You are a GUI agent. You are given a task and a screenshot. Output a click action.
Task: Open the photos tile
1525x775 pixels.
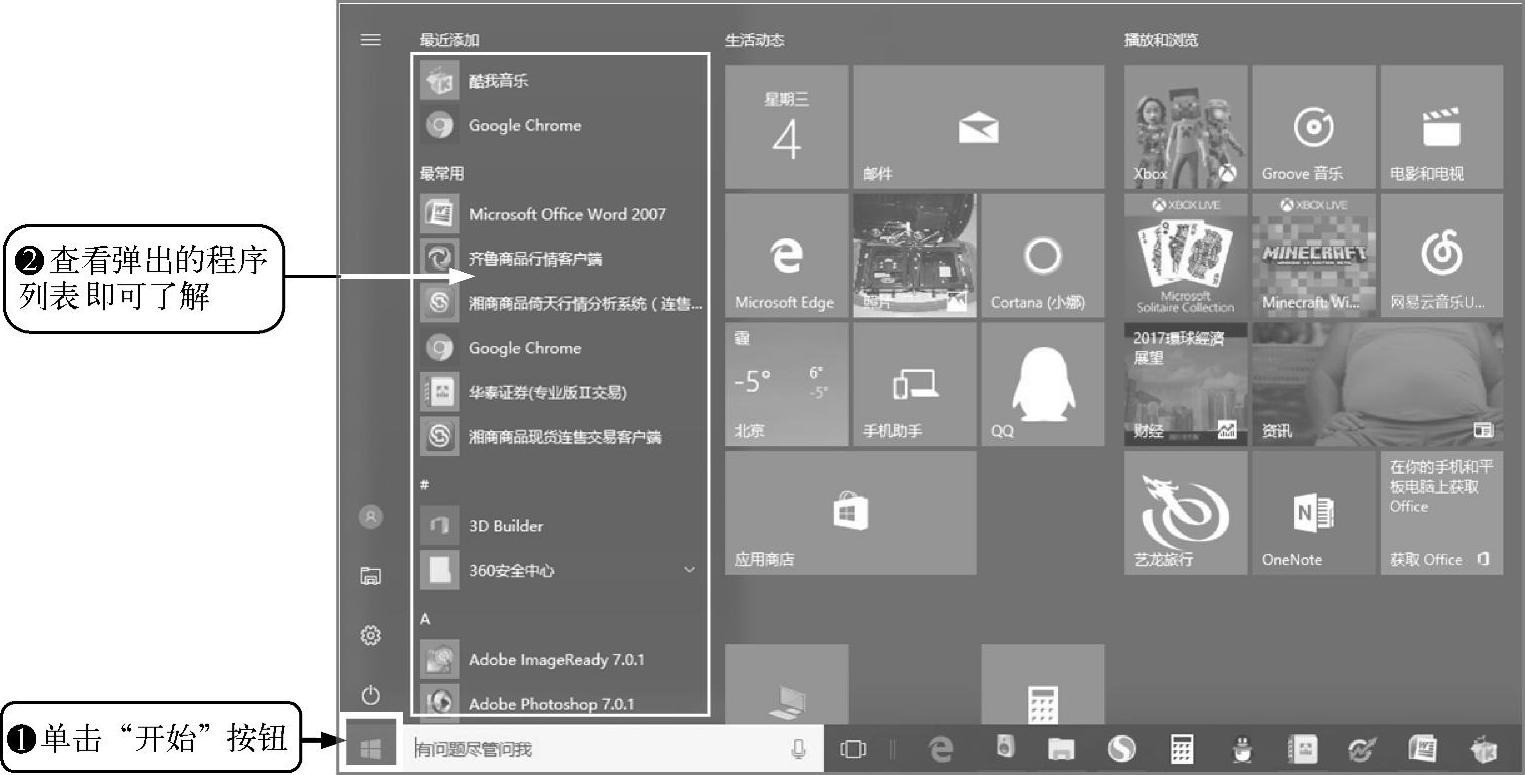coord(915,256)
